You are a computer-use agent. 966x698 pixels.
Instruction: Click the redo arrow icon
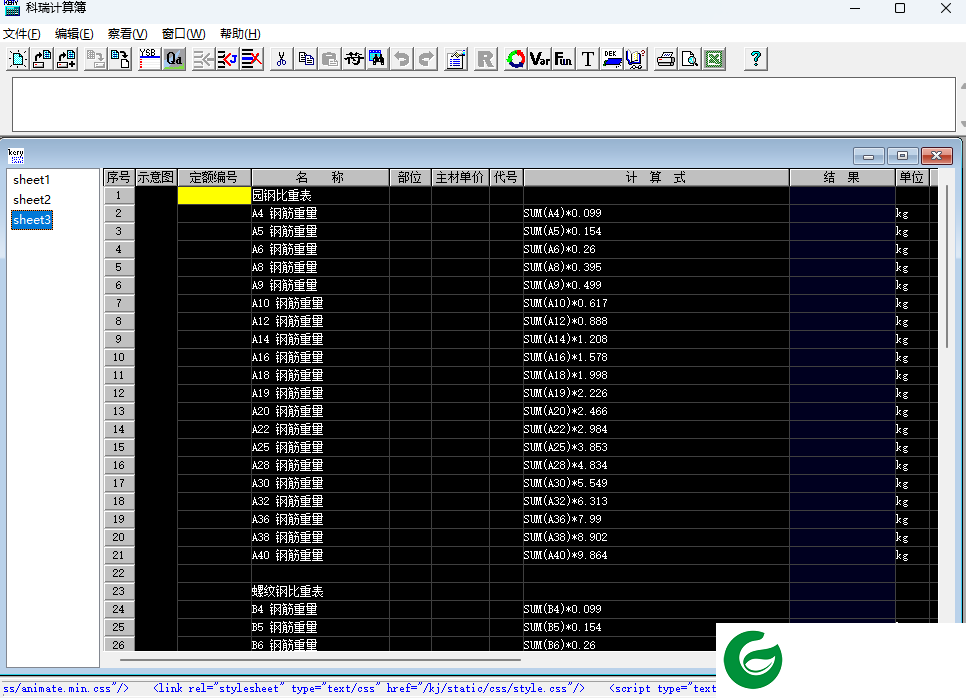(x=426, y=59)
